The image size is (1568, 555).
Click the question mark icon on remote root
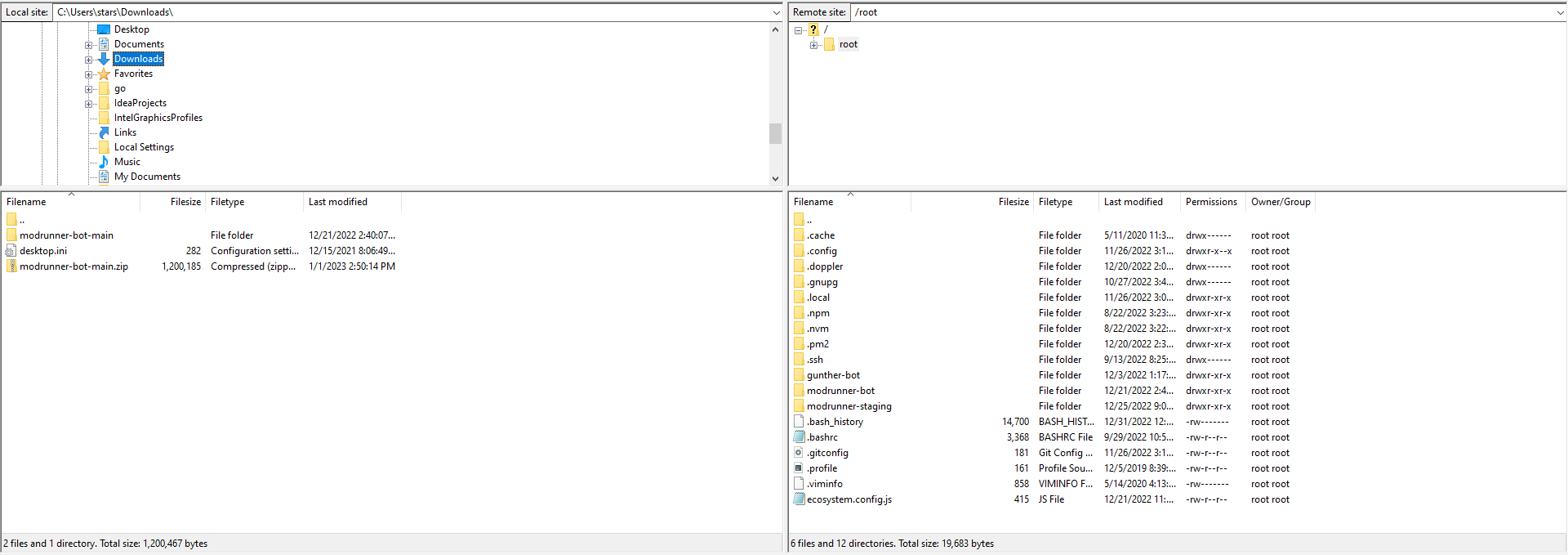pos(813,29)
